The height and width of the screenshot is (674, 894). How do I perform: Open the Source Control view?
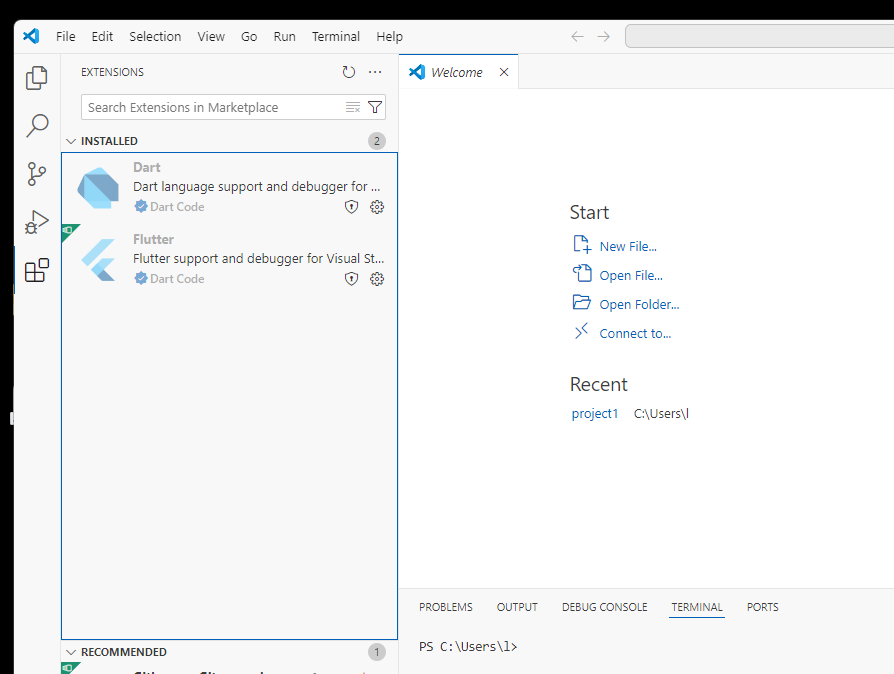tap(36, 174)
